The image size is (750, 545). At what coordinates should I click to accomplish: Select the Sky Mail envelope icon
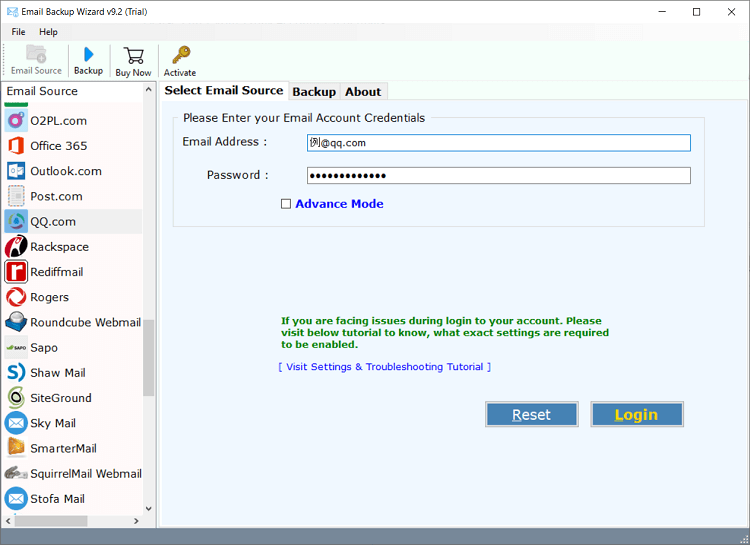tap(16, 423)
